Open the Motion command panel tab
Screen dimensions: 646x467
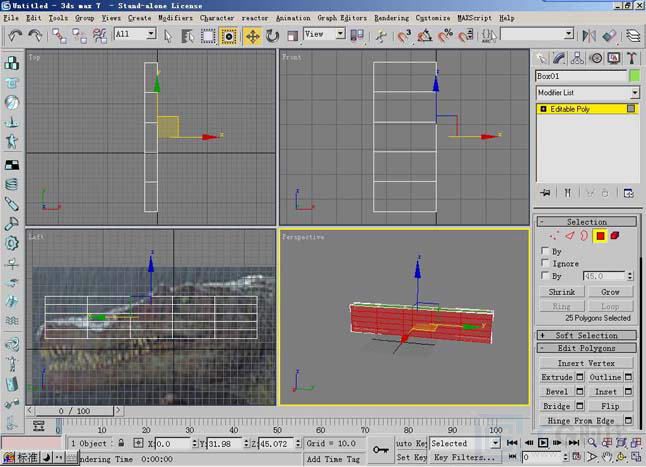pyautogui.click(x=596, y=58)
